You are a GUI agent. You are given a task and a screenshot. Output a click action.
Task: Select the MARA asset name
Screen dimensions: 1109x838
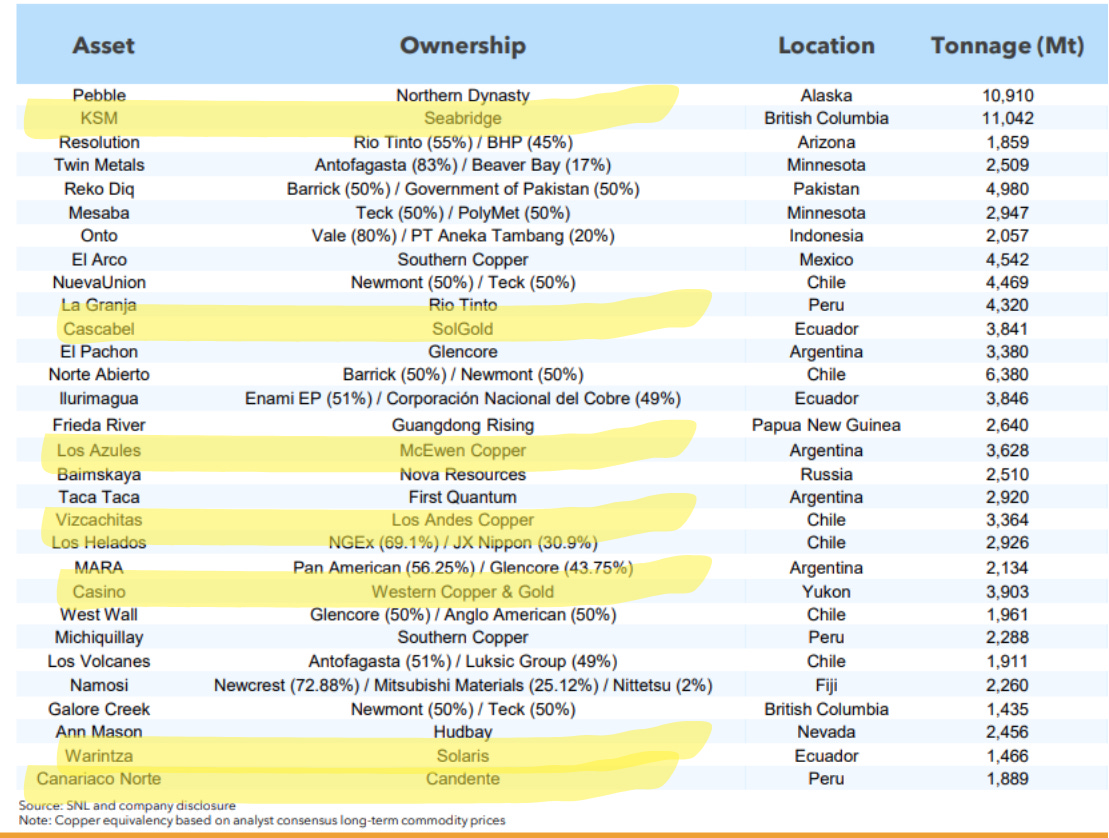[99, 568]
